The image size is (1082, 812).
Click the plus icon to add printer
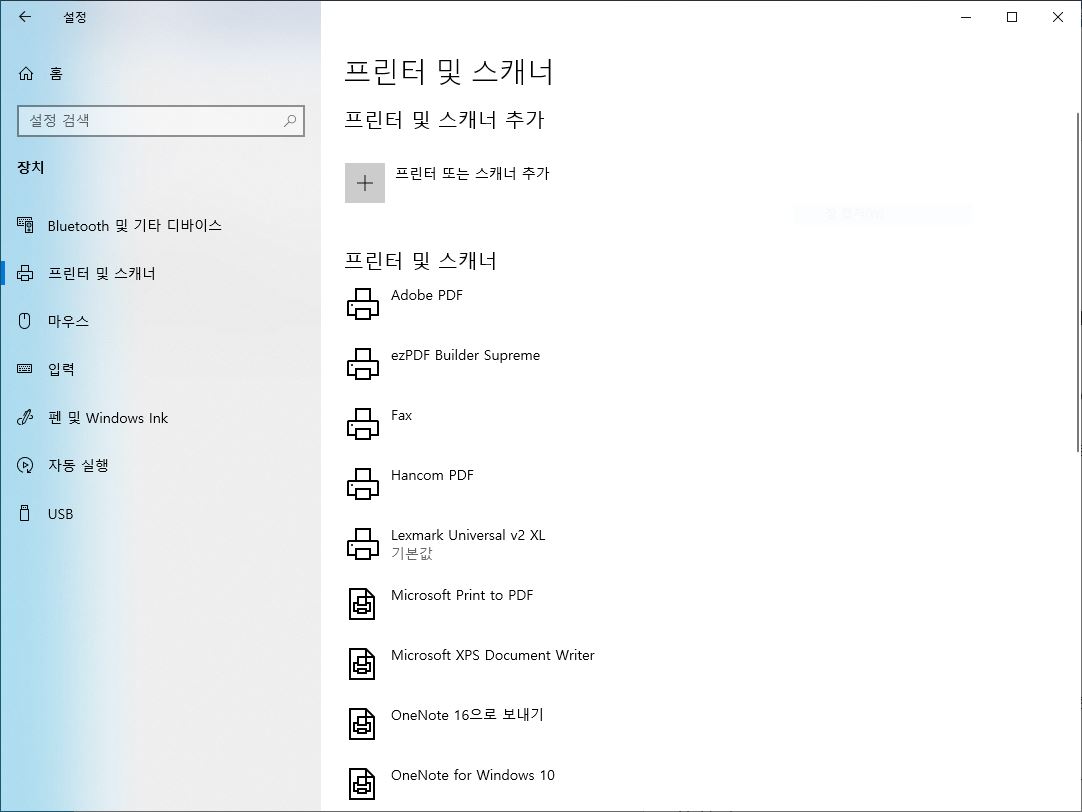pos(365,183)
